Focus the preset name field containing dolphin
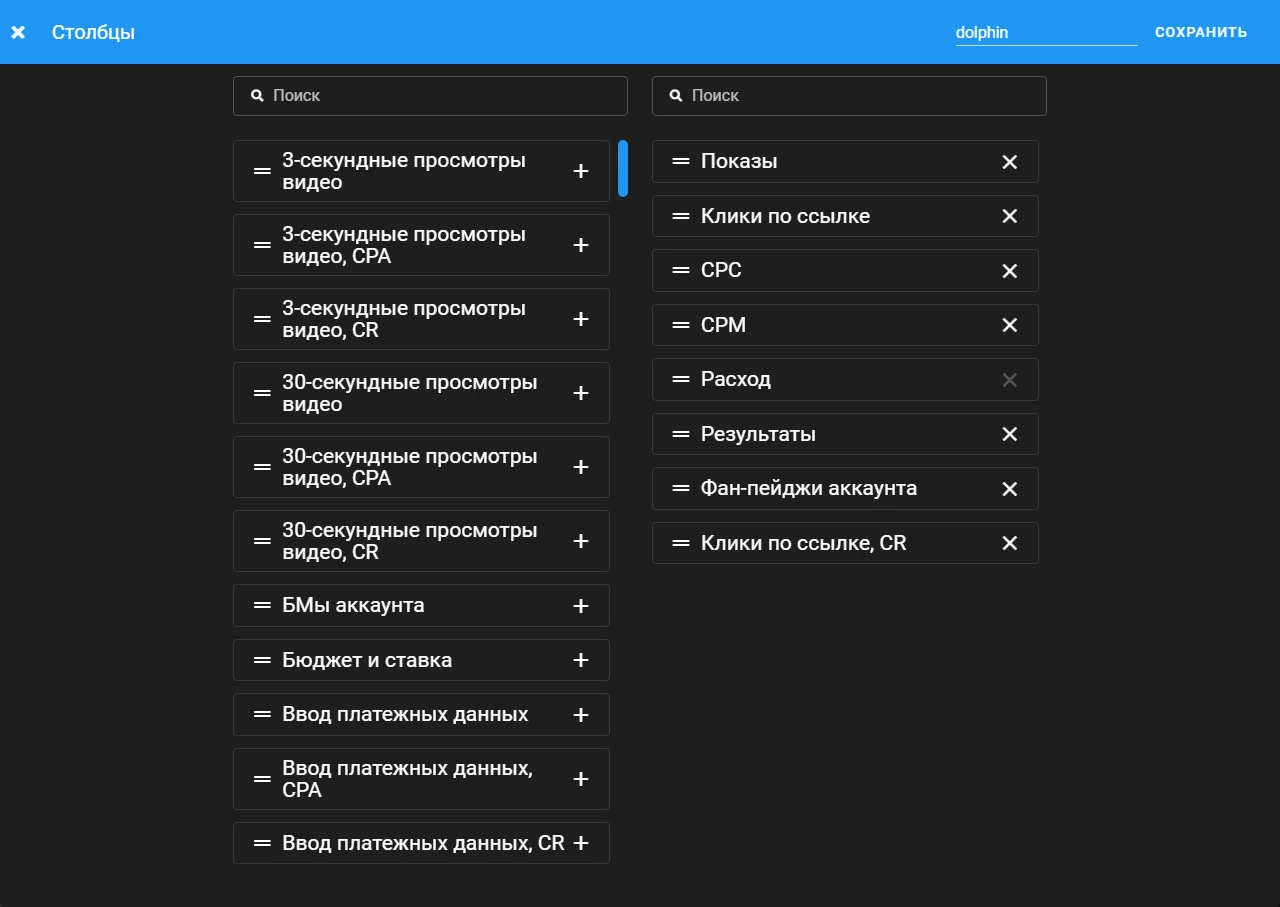 (1046, 32)
